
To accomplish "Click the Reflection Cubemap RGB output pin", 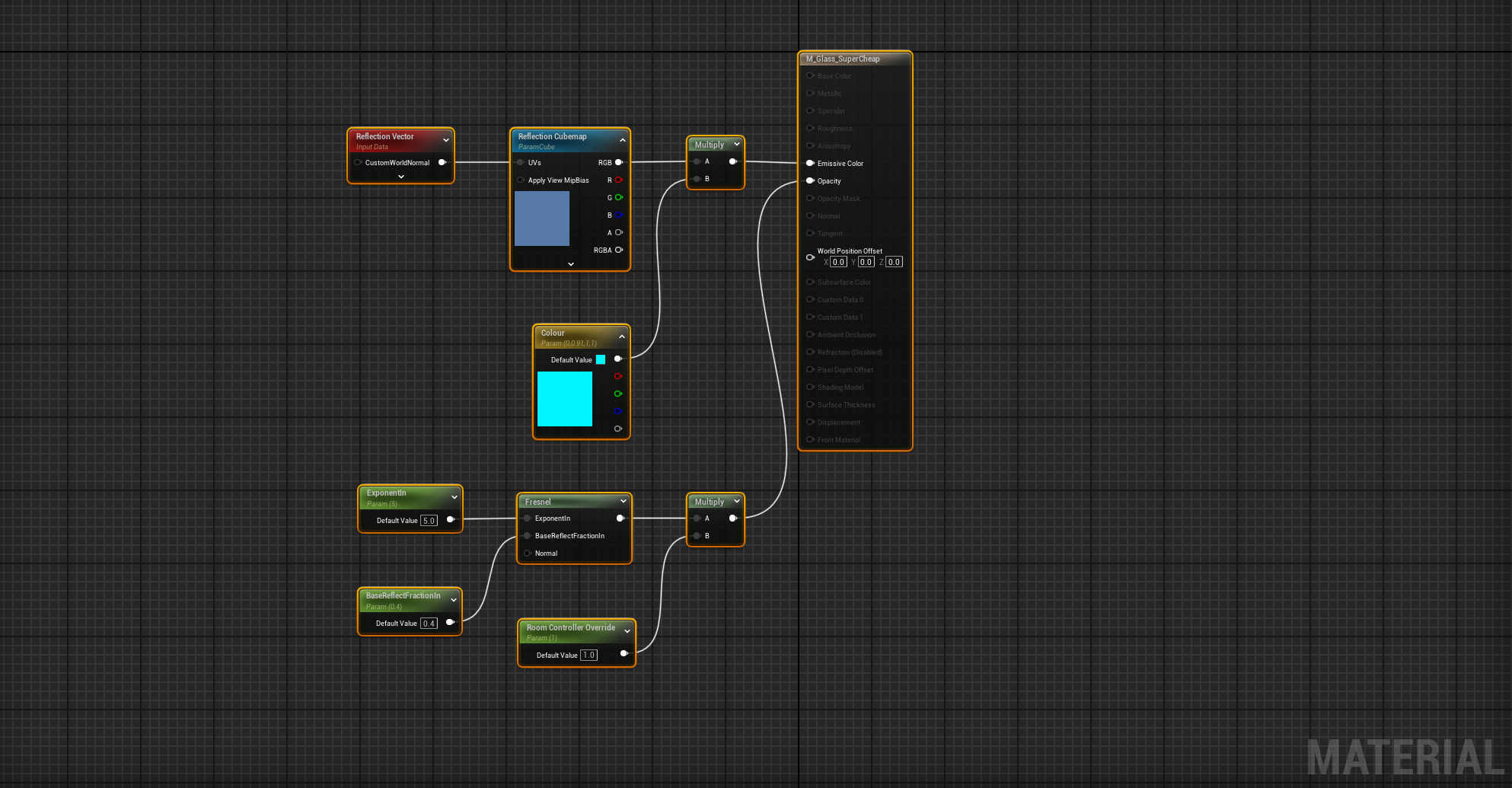I will click(618, 162).
